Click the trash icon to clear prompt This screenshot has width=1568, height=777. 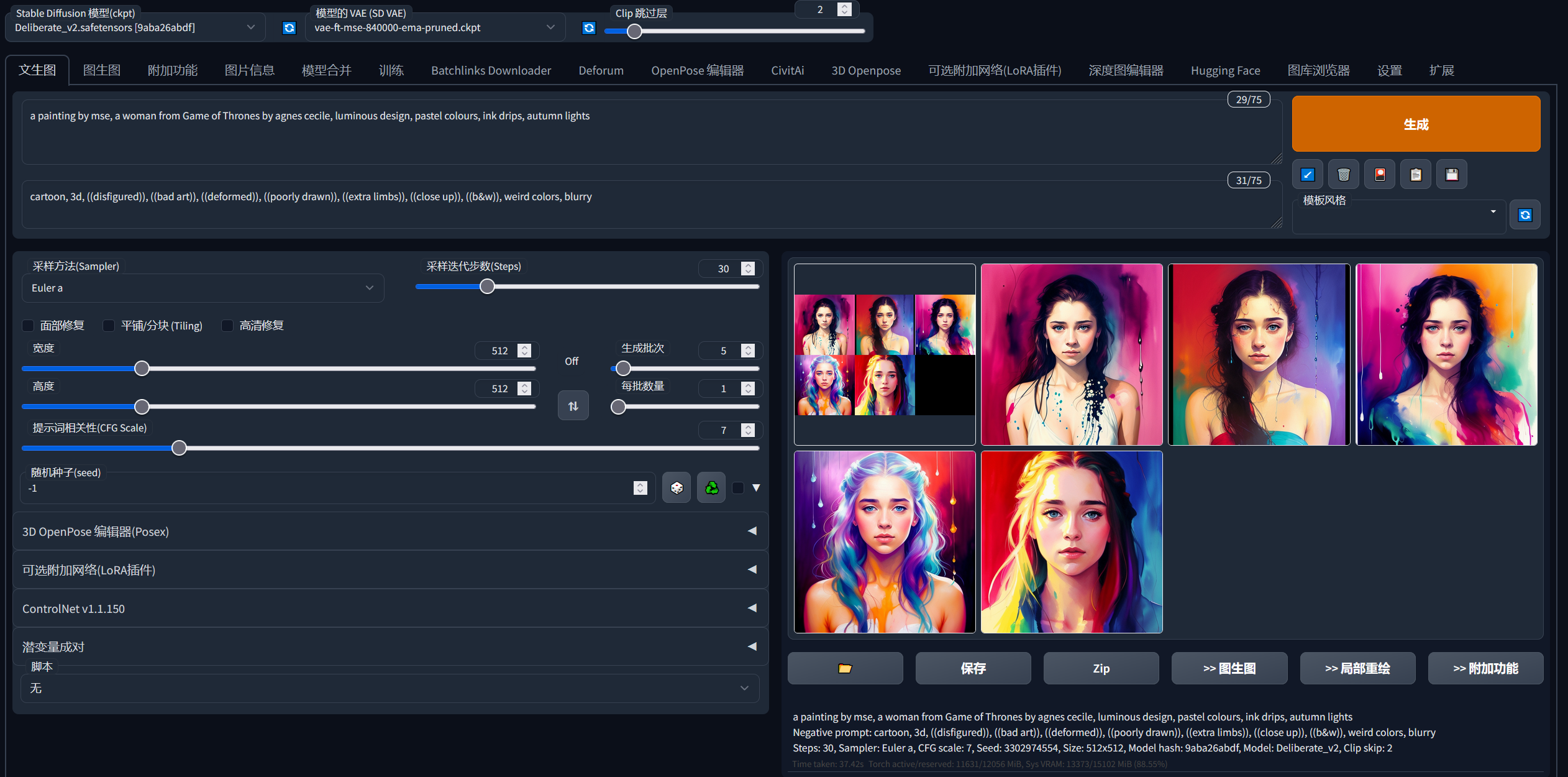click(x=1343, y=175)
